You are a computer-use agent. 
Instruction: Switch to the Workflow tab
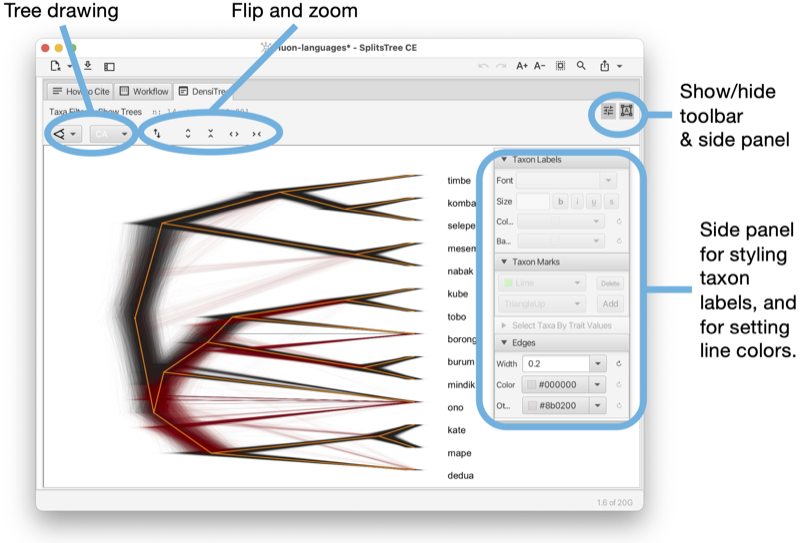coord(144,91)
